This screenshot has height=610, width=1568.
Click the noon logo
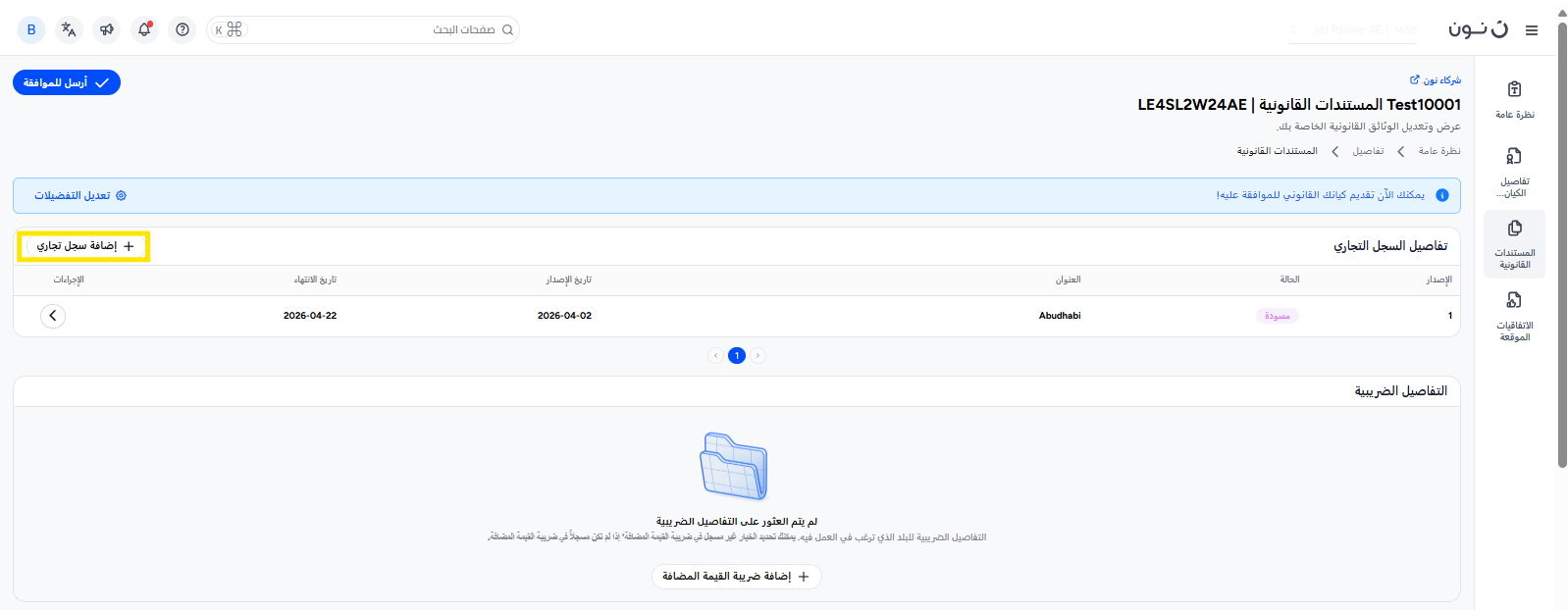[1478, 29]
